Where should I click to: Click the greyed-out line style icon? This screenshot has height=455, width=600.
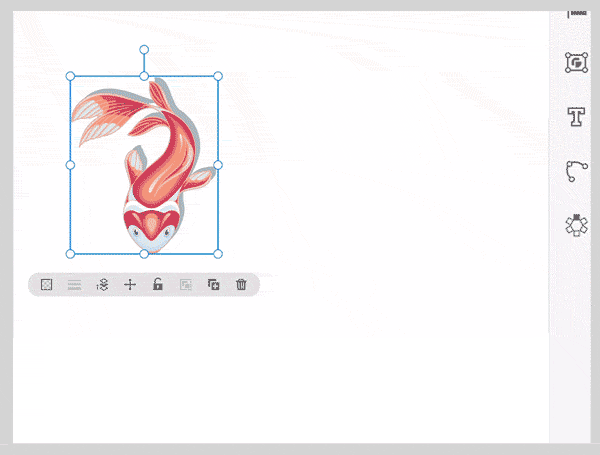74,285
